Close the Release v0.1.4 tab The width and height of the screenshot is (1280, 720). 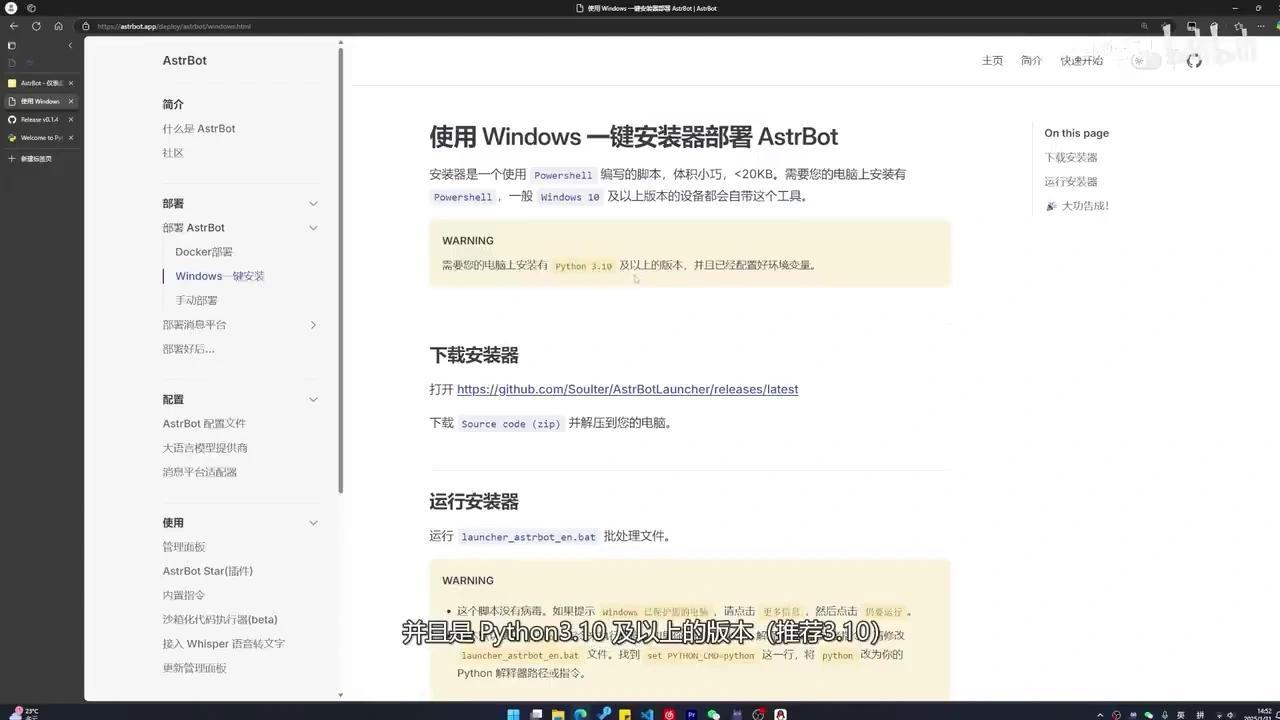[70, 119]
